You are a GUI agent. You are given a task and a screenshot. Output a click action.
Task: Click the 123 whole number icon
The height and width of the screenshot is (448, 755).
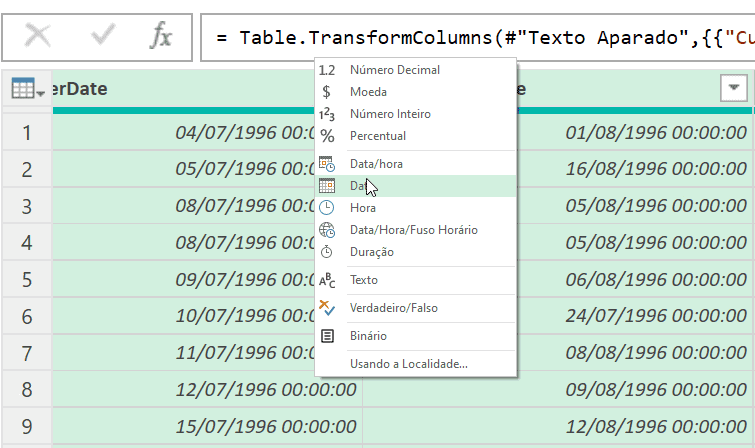[x=327, y=115]
